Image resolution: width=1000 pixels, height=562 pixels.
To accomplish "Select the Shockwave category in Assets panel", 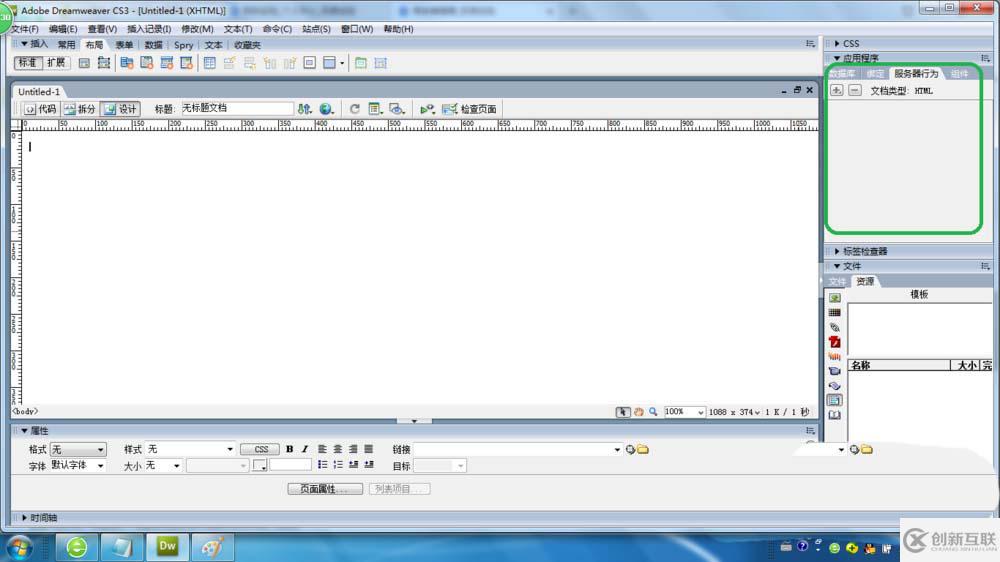I will [x=834, y=357].
